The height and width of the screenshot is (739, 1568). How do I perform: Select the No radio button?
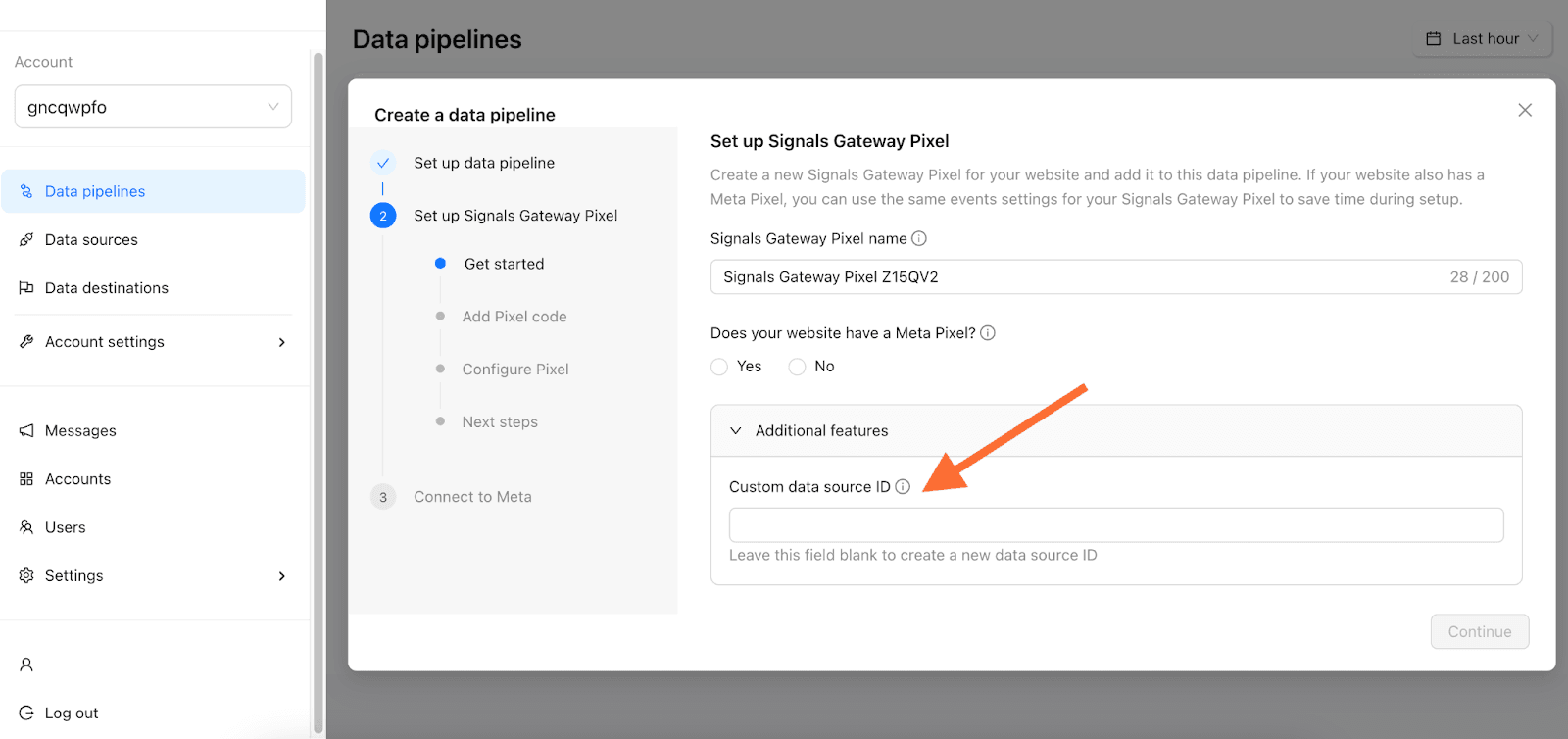[x=797, y=367]
